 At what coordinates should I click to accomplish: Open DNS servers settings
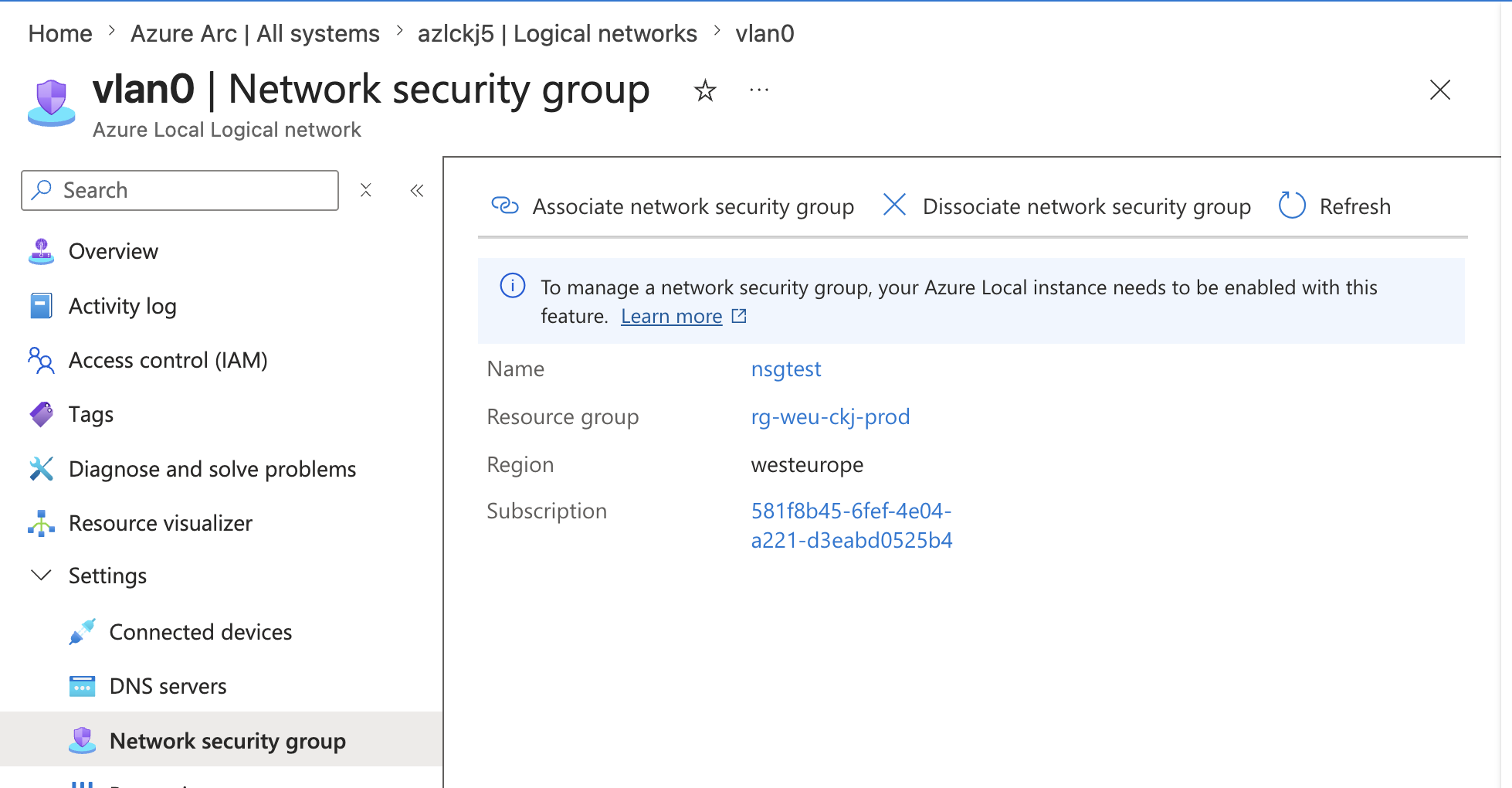pos(168,686)
